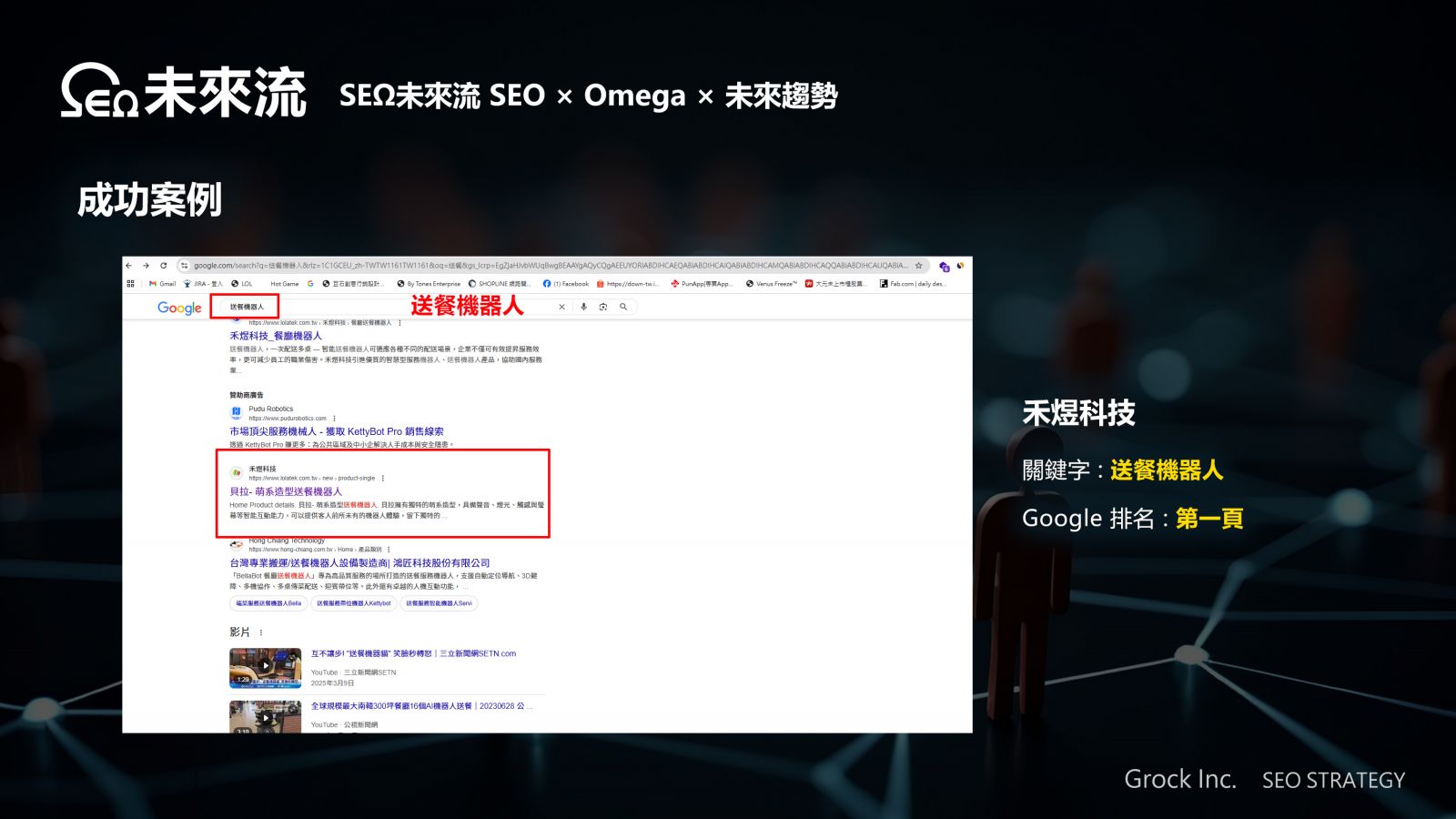Click the slide's 關鍵字 送餐機器人 text
Viewport: 1456px width, 819px height.
point(1123,470)
